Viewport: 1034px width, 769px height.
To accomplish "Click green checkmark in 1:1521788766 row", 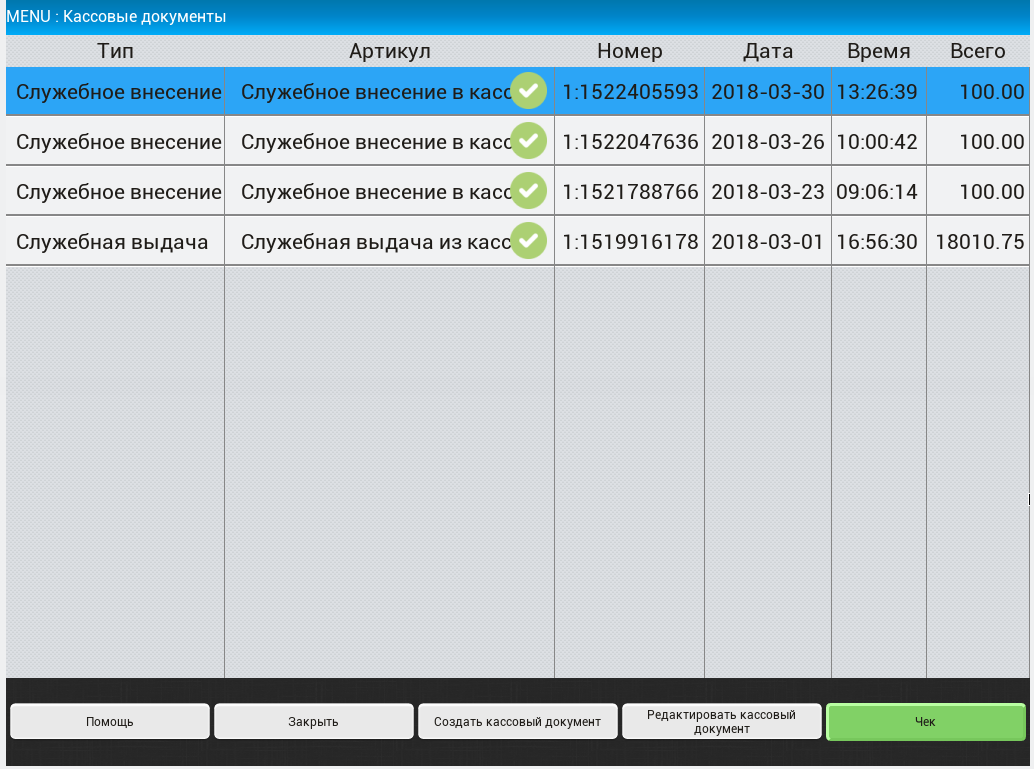I will tap(529, 191).
